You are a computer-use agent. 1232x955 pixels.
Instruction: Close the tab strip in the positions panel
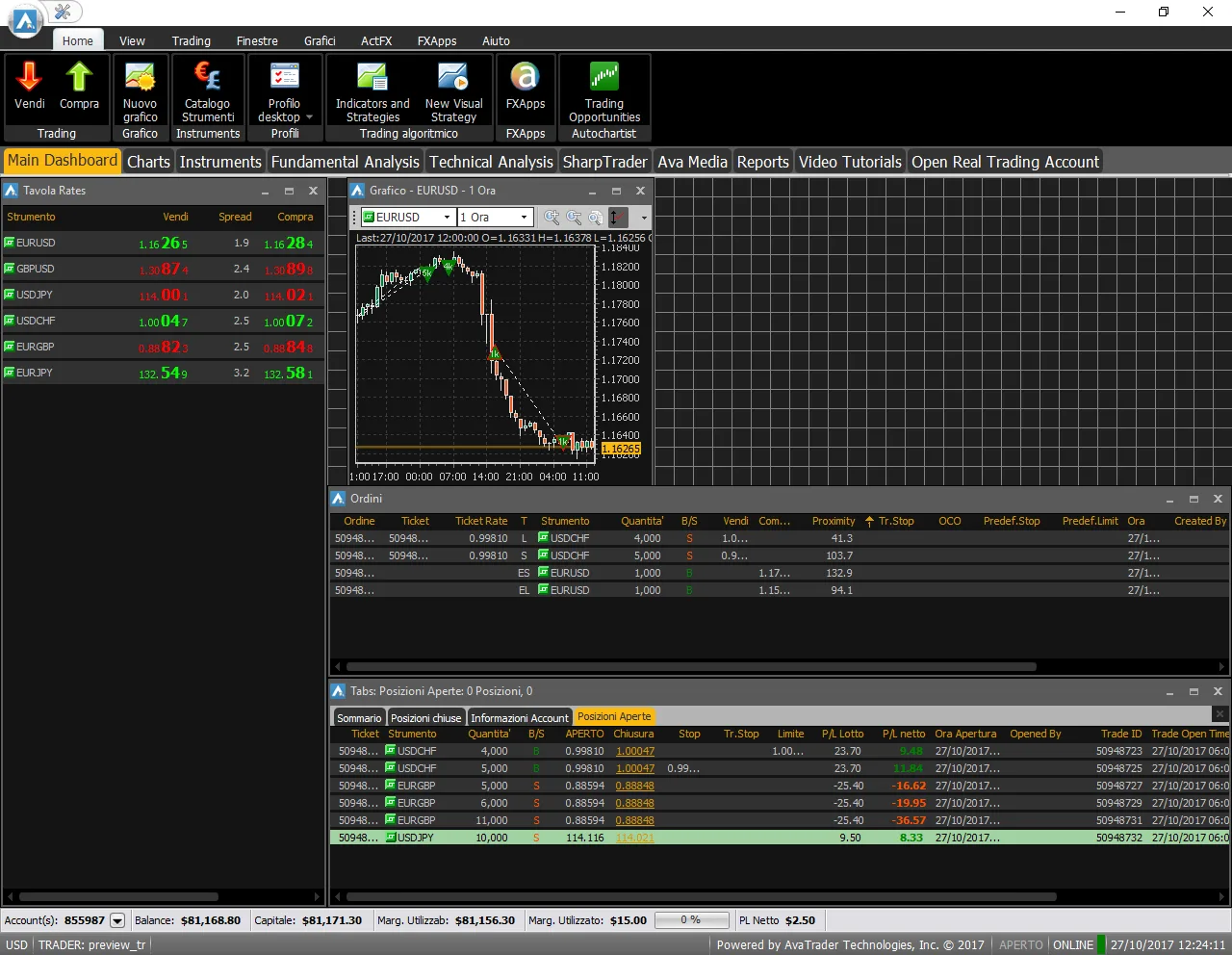click(x=1219, y=714)
